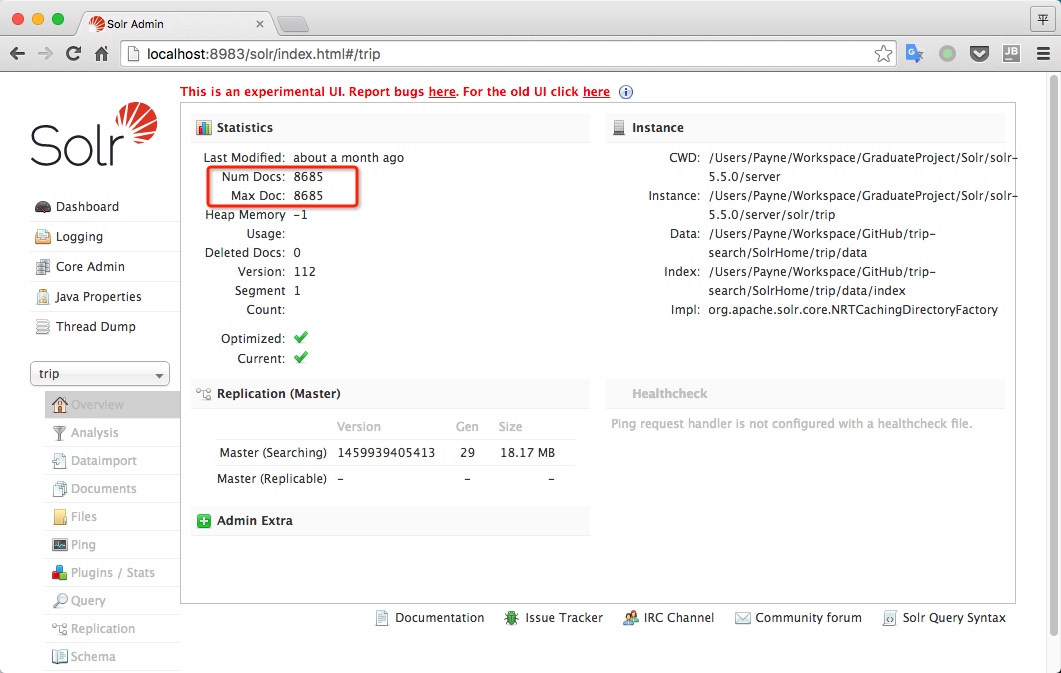Select the Solr Admin browser tab

click(x=170, y=23)
